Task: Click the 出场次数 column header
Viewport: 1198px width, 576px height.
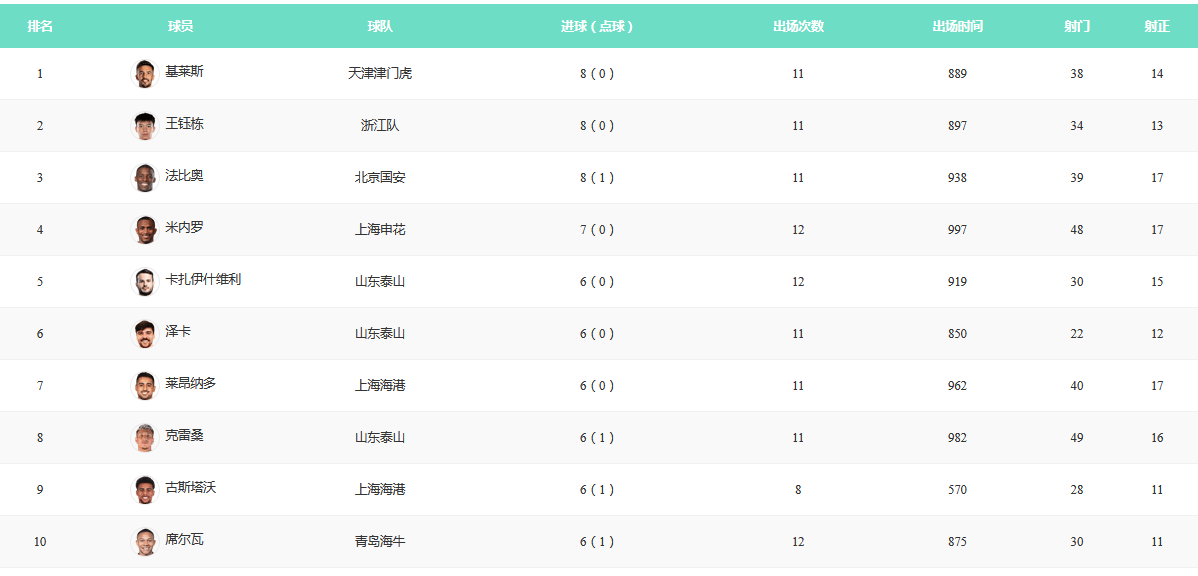Action: (x=798, y=27)
